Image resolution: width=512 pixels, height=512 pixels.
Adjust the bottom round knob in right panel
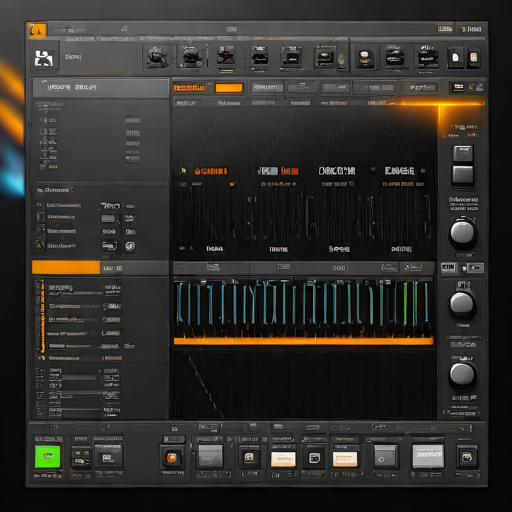pyautogui.click(x=462, y=374)
